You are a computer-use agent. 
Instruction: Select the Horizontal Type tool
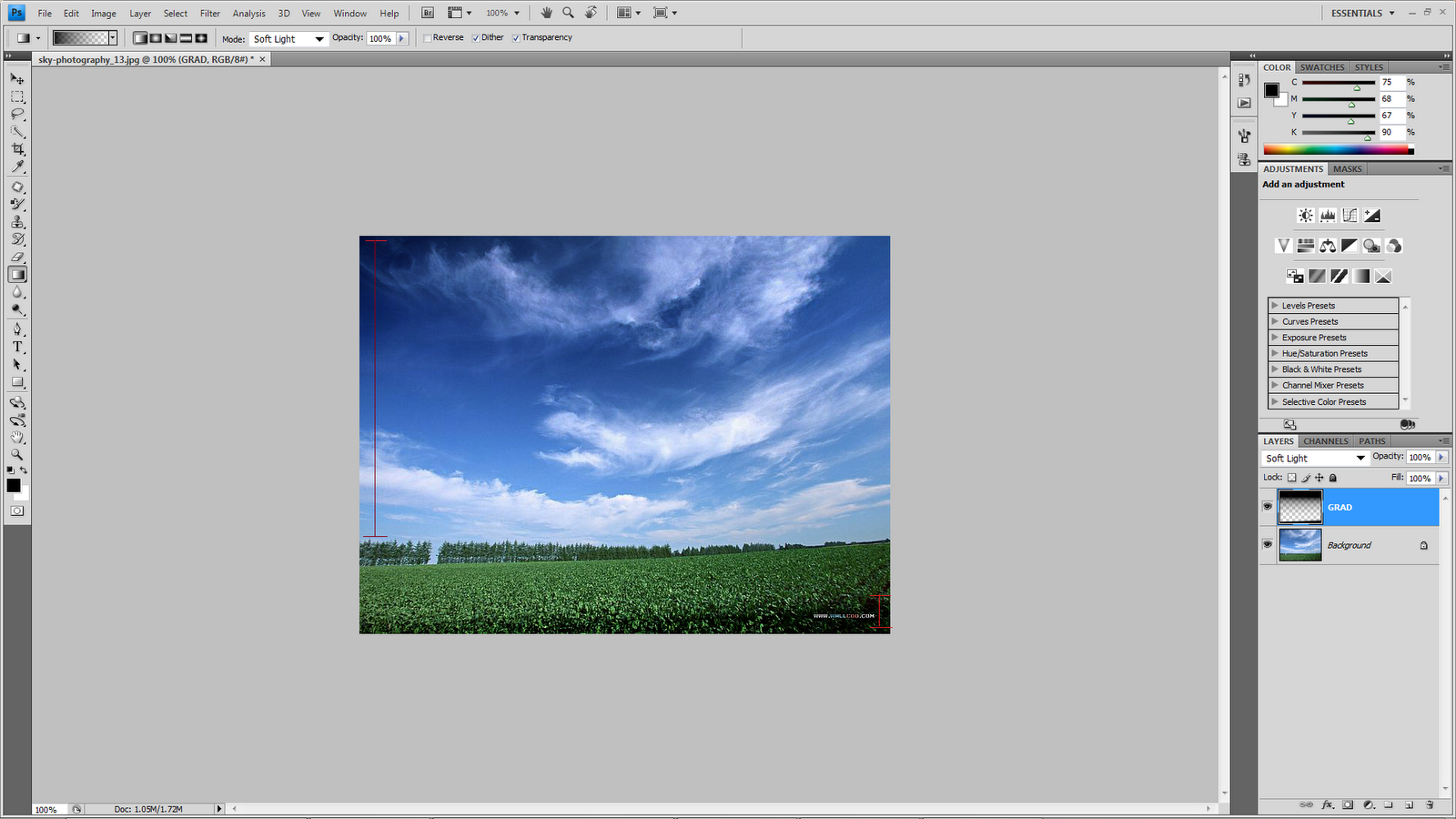(17, 347)
